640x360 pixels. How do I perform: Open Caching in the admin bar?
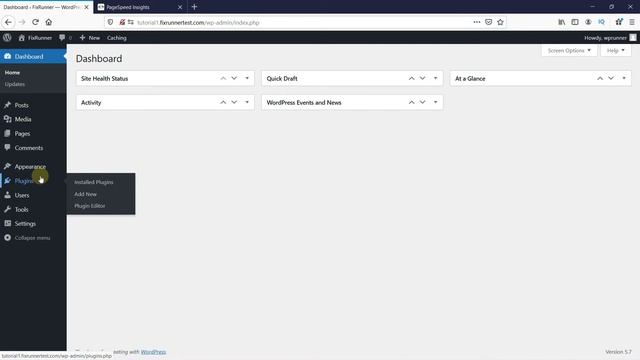coord(117,38)
